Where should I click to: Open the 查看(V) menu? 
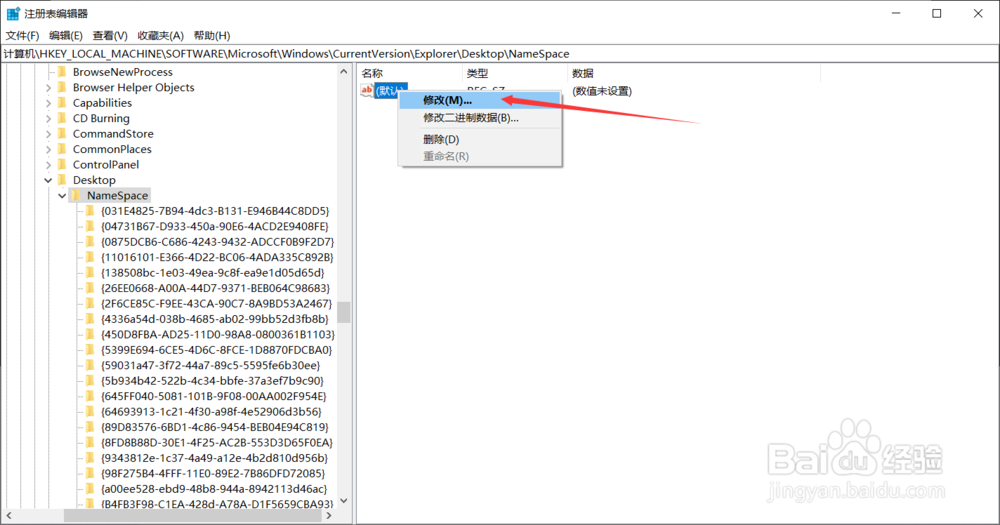point(110,36)
